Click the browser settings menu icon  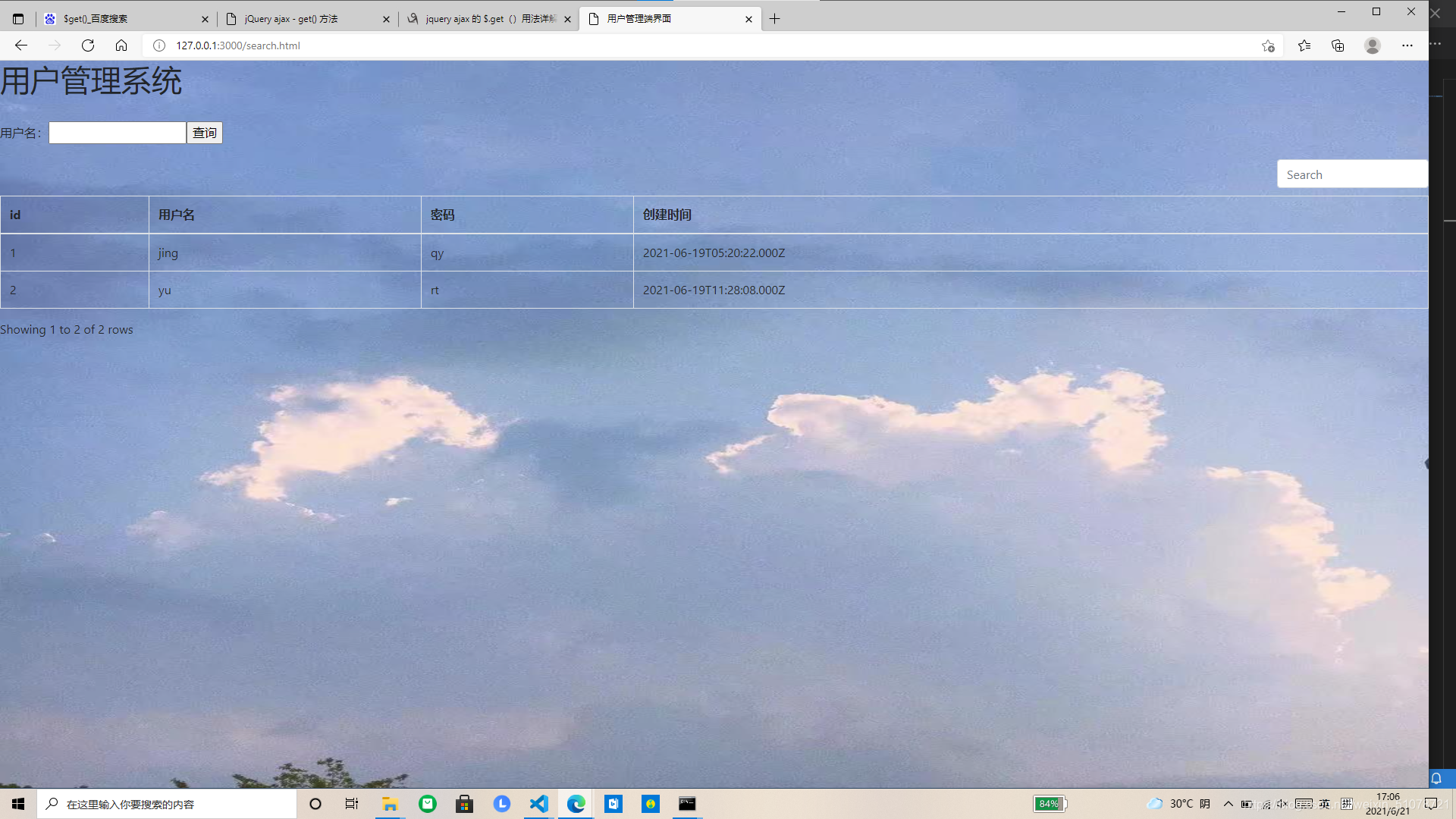(1407, 46)
